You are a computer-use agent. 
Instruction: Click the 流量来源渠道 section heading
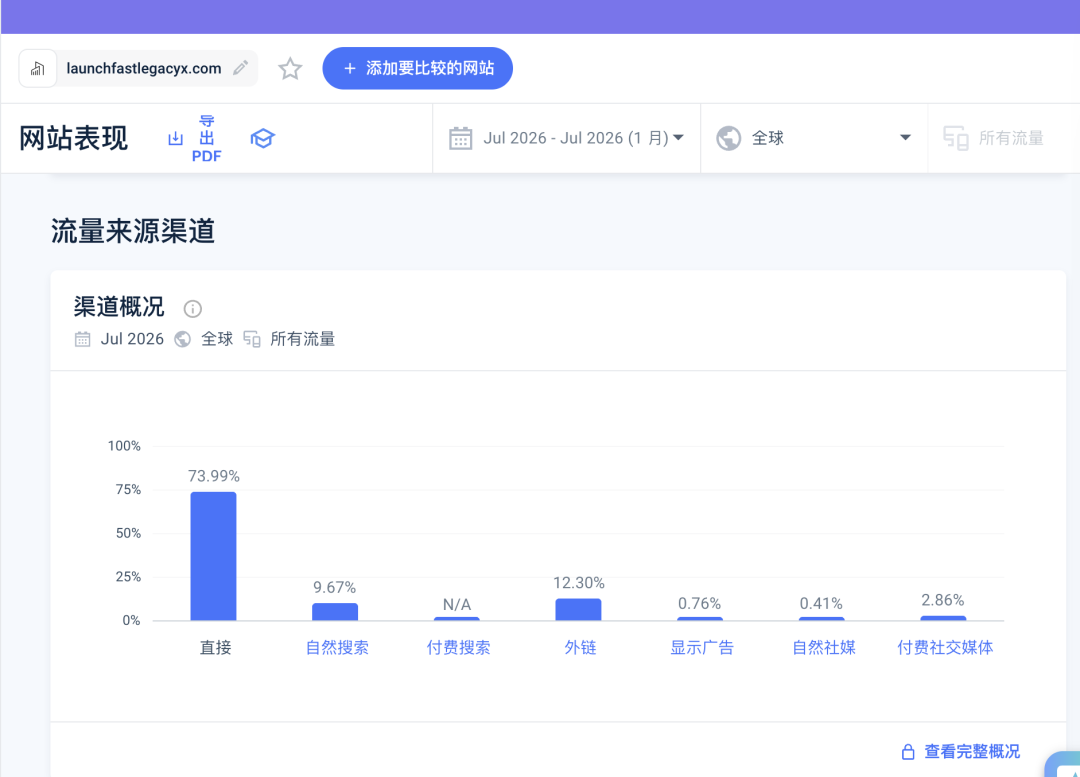pos(133,231)
